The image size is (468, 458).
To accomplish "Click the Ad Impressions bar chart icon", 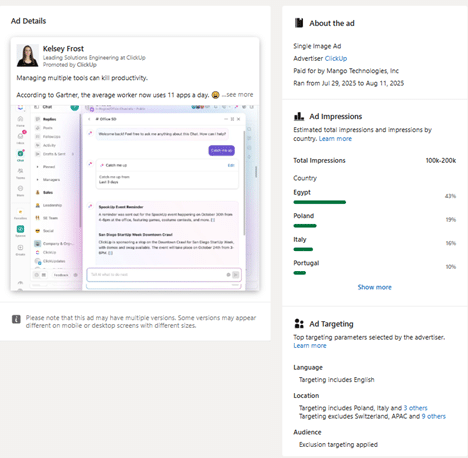I will point(299,116).
